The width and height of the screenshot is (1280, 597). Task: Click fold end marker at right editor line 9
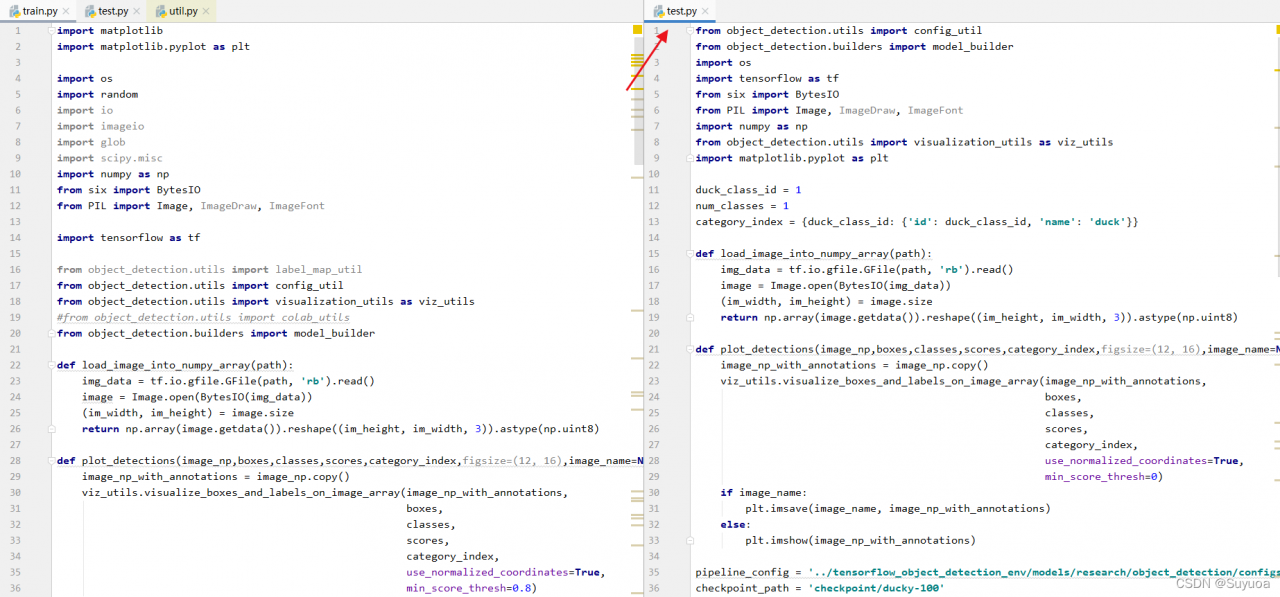click(689, 158)
